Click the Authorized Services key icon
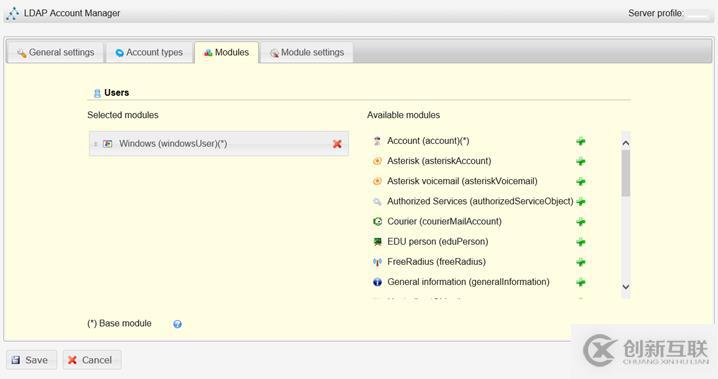This screenshot has width=718, height=379. [x=377, y=201]
